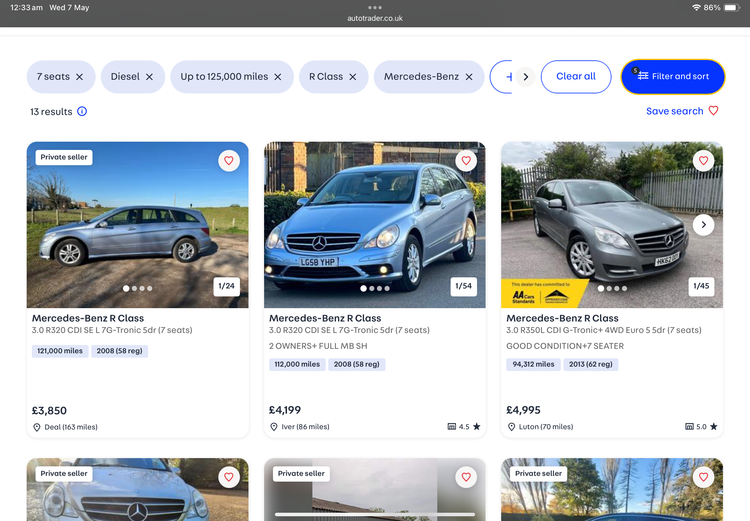Show more filter chips with the arrow
750x521 pixels.
[525, 77]
